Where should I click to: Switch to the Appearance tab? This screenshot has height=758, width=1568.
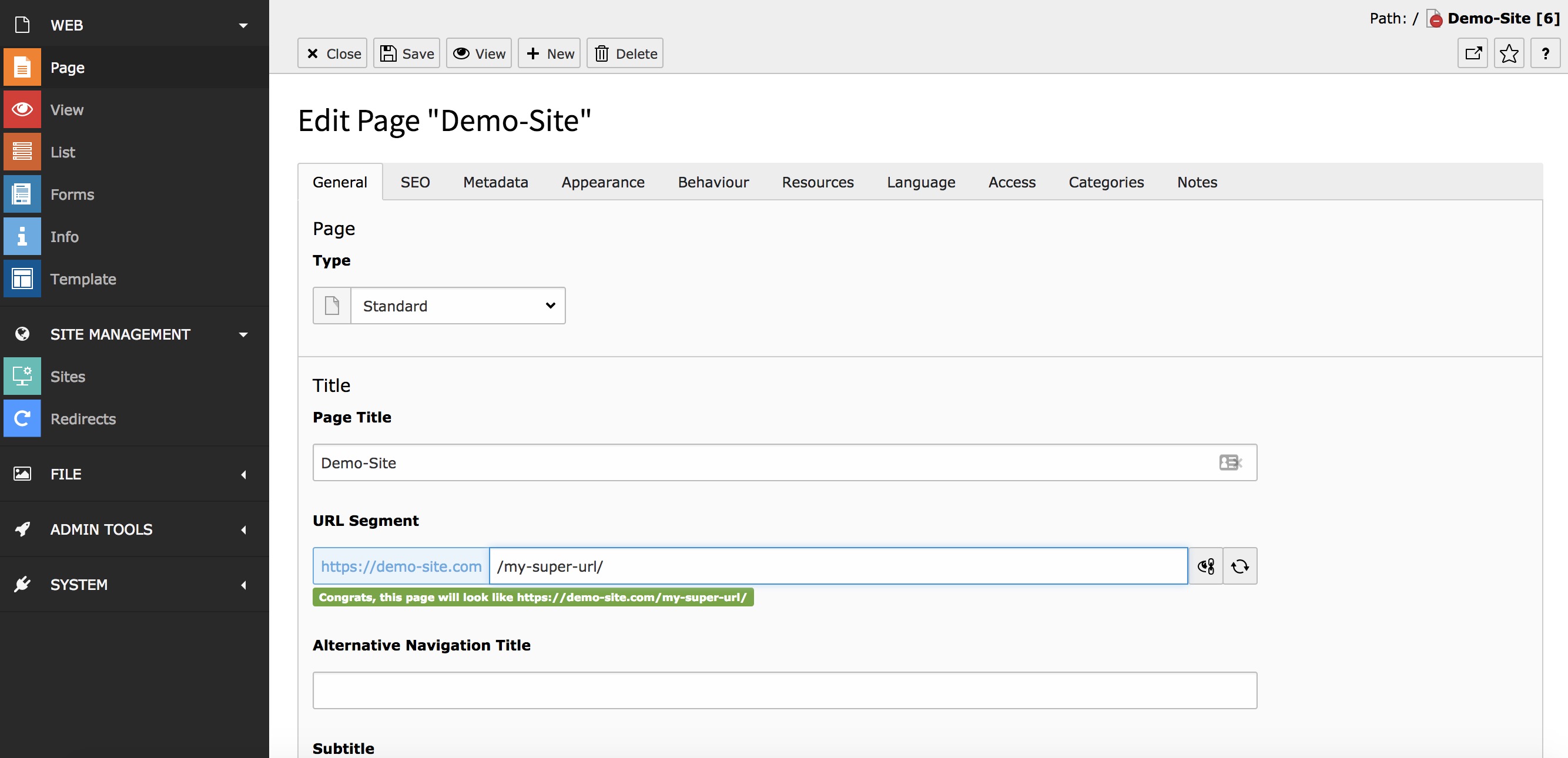602,183
